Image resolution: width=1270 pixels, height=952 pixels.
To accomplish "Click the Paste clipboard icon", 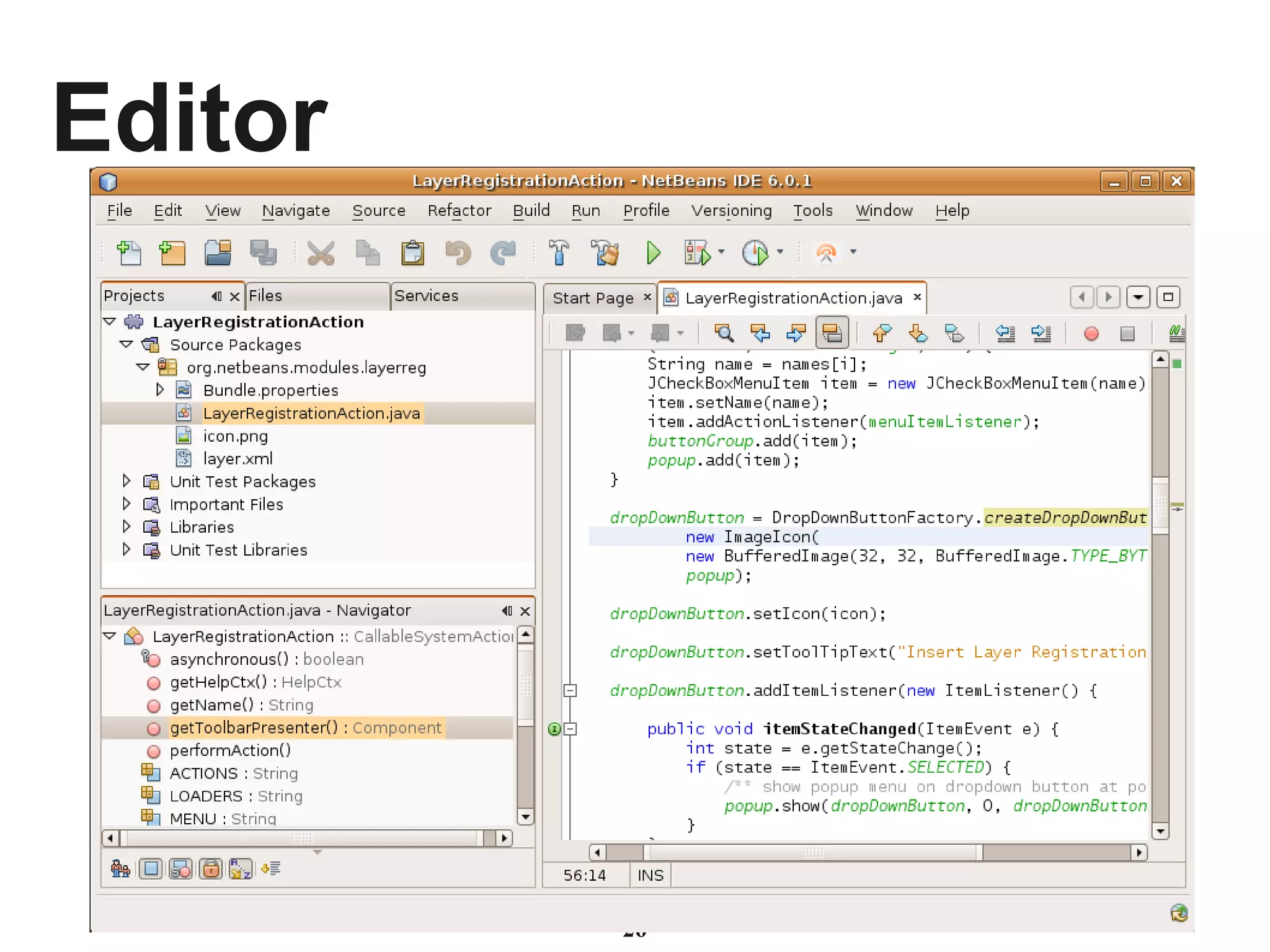I will point(412,252).
